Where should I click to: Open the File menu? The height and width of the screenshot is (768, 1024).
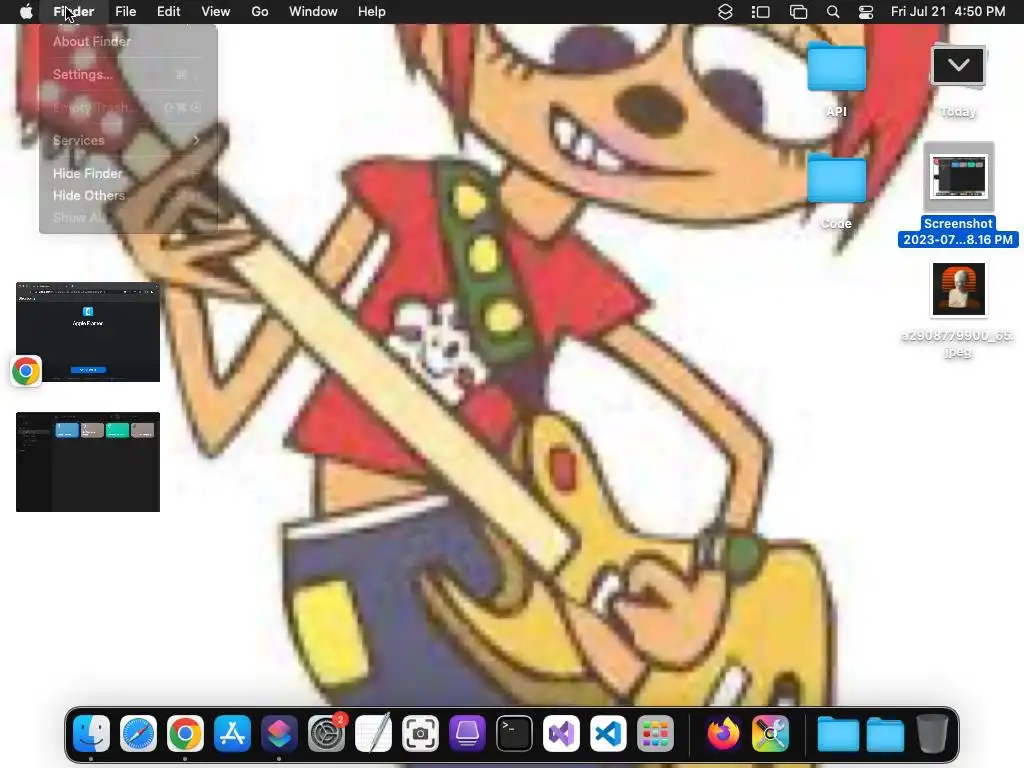(125, 12)
